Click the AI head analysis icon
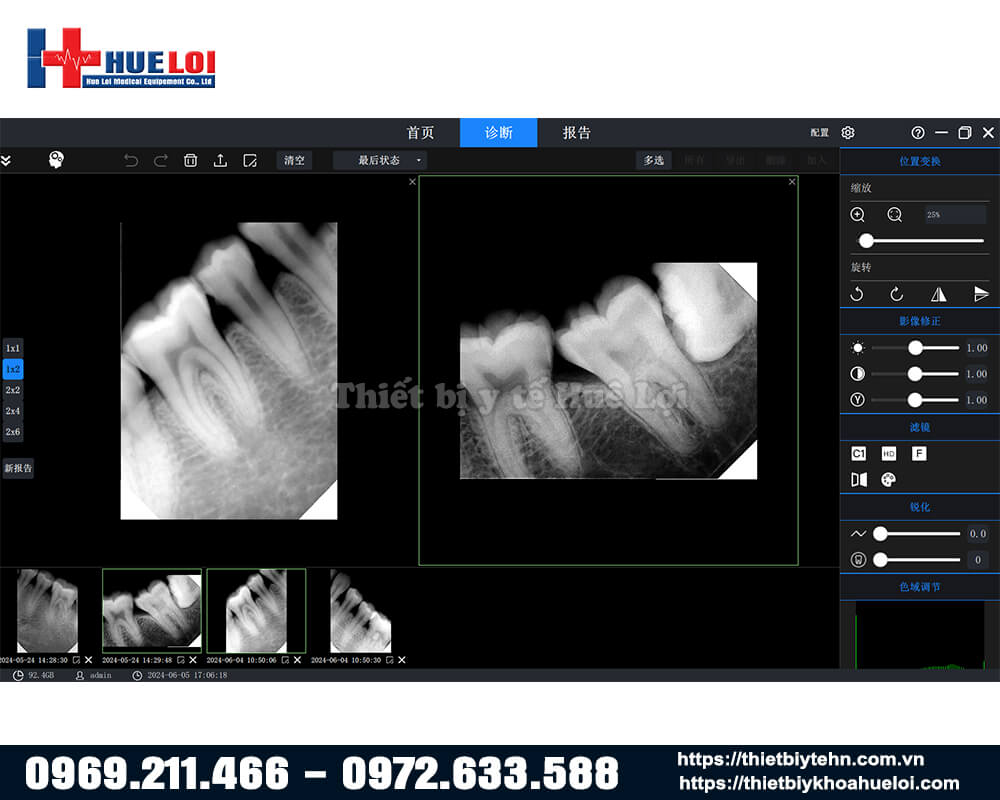Screen dimensions: 1000x800 tap(57, 160)
